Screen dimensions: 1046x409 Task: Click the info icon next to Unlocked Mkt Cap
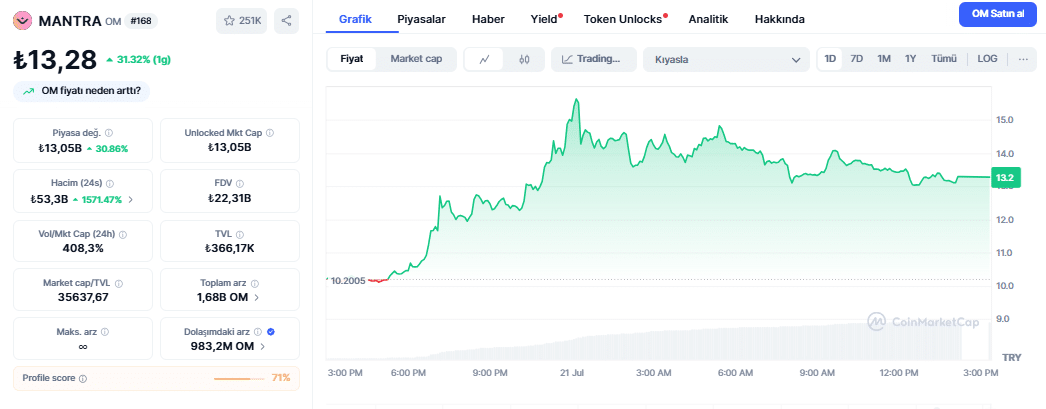270,133
